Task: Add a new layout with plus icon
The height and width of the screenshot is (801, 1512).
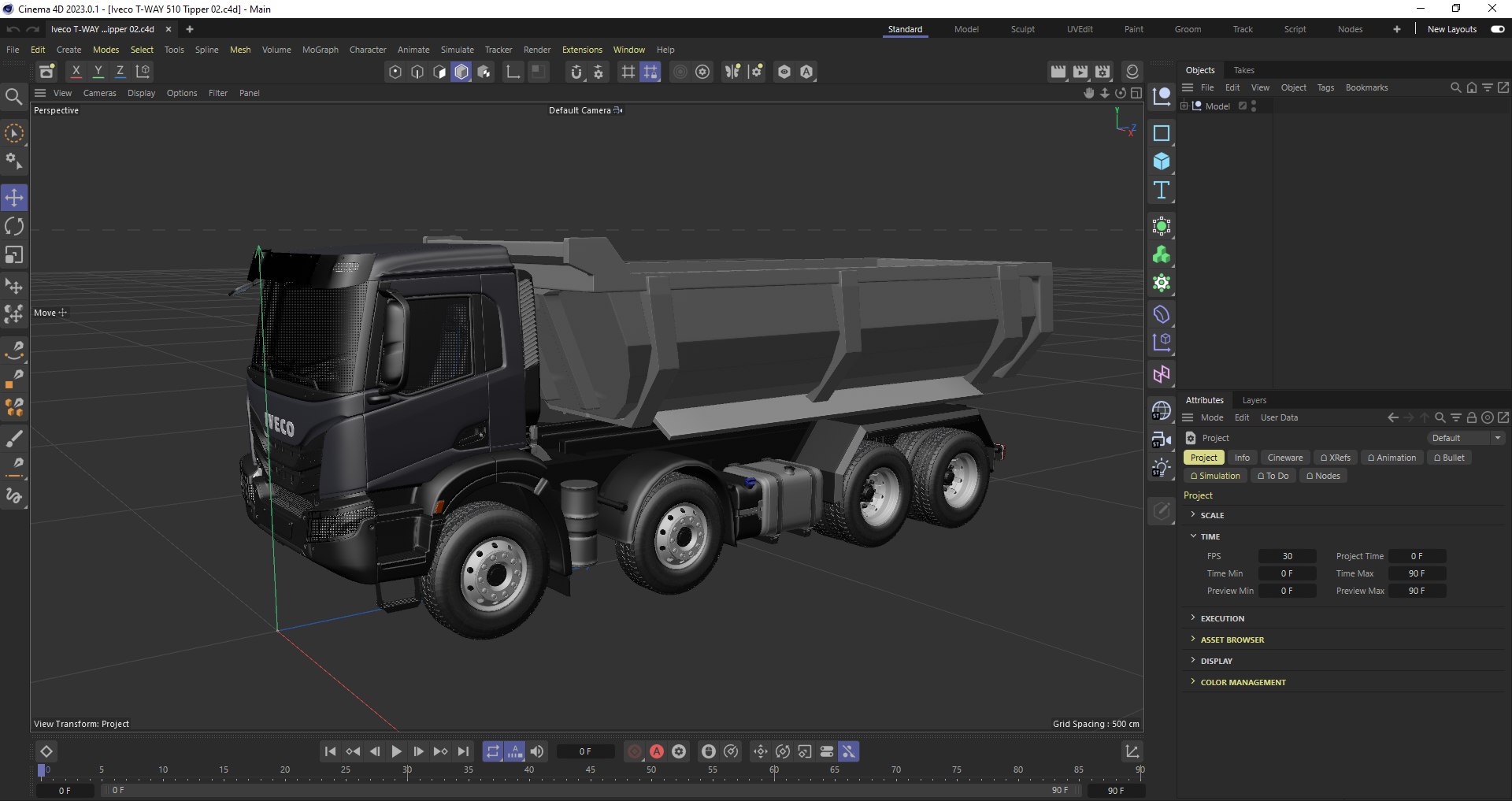Action: 1397,29
